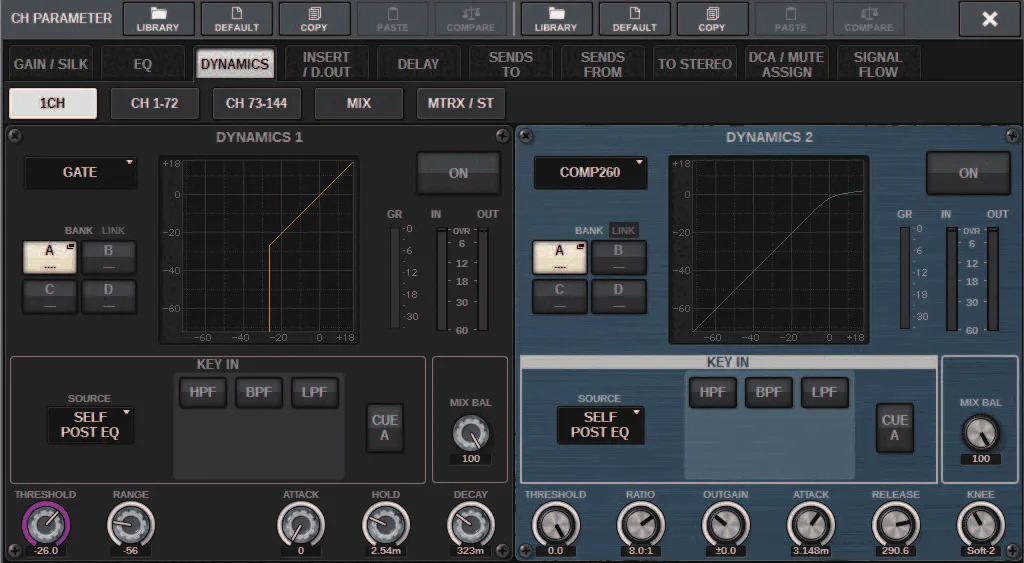Open the SIGNAL FLOW tab
Viewport: 1024px width, 563px height.
[x=878, y=64]
